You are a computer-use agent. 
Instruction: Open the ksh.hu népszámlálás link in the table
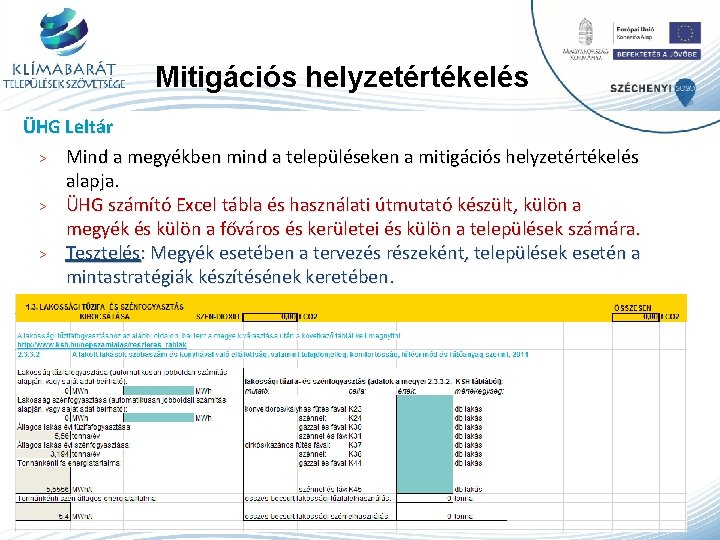pyautogui.click(x=102, y=344)
